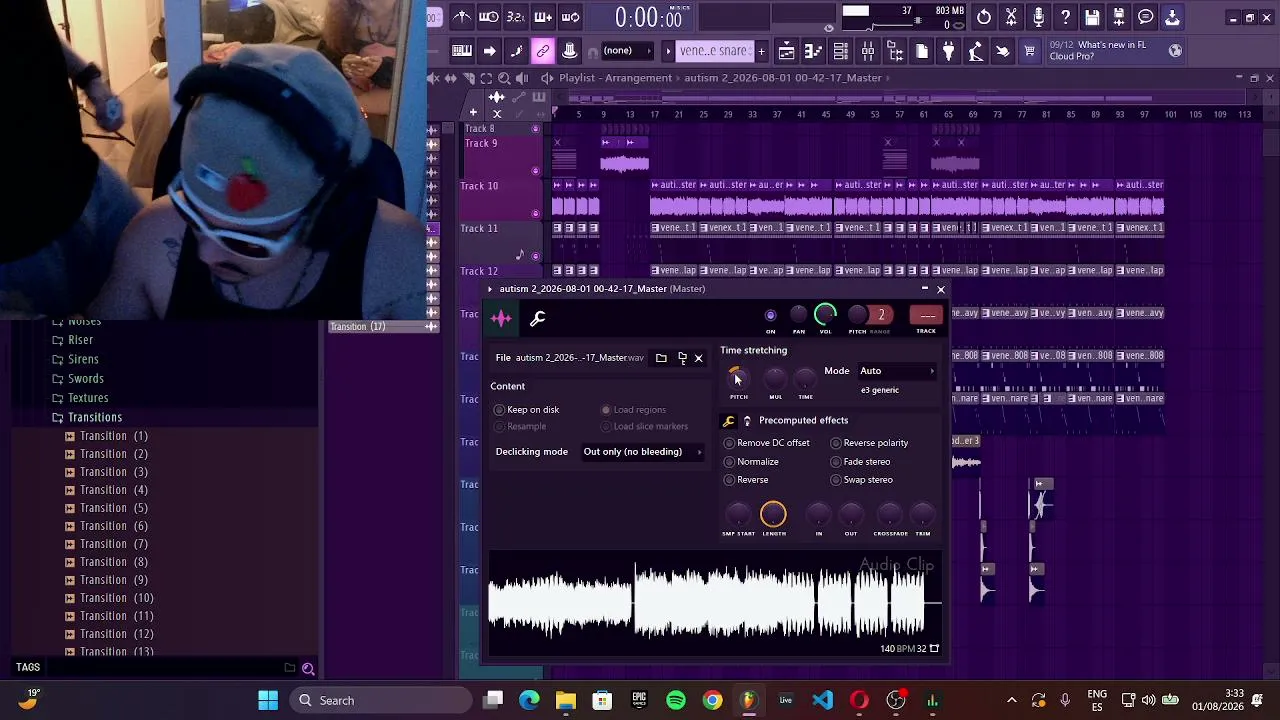Click the Windows Start button
The image size is (1280, 720).
point(268,700)
